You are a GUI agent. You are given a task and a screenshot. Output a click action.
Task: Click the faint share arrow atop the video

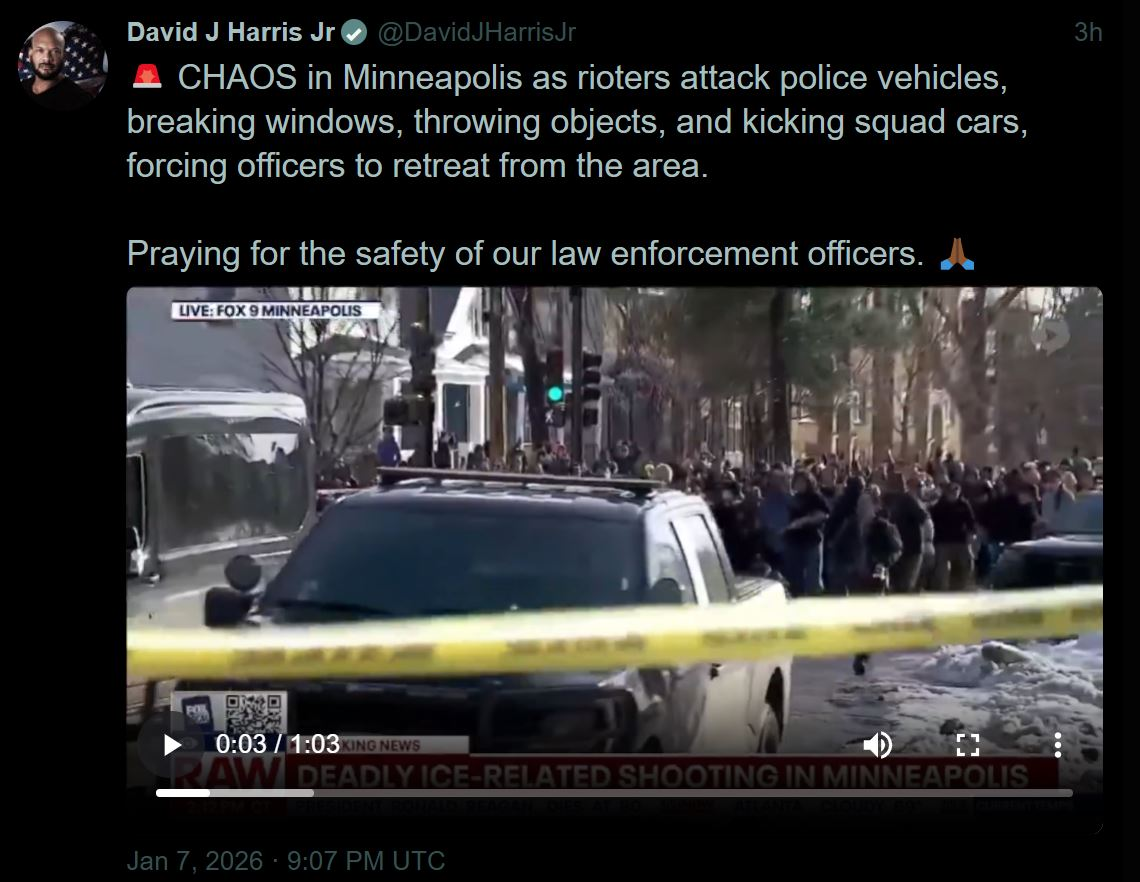(1051, 334)
